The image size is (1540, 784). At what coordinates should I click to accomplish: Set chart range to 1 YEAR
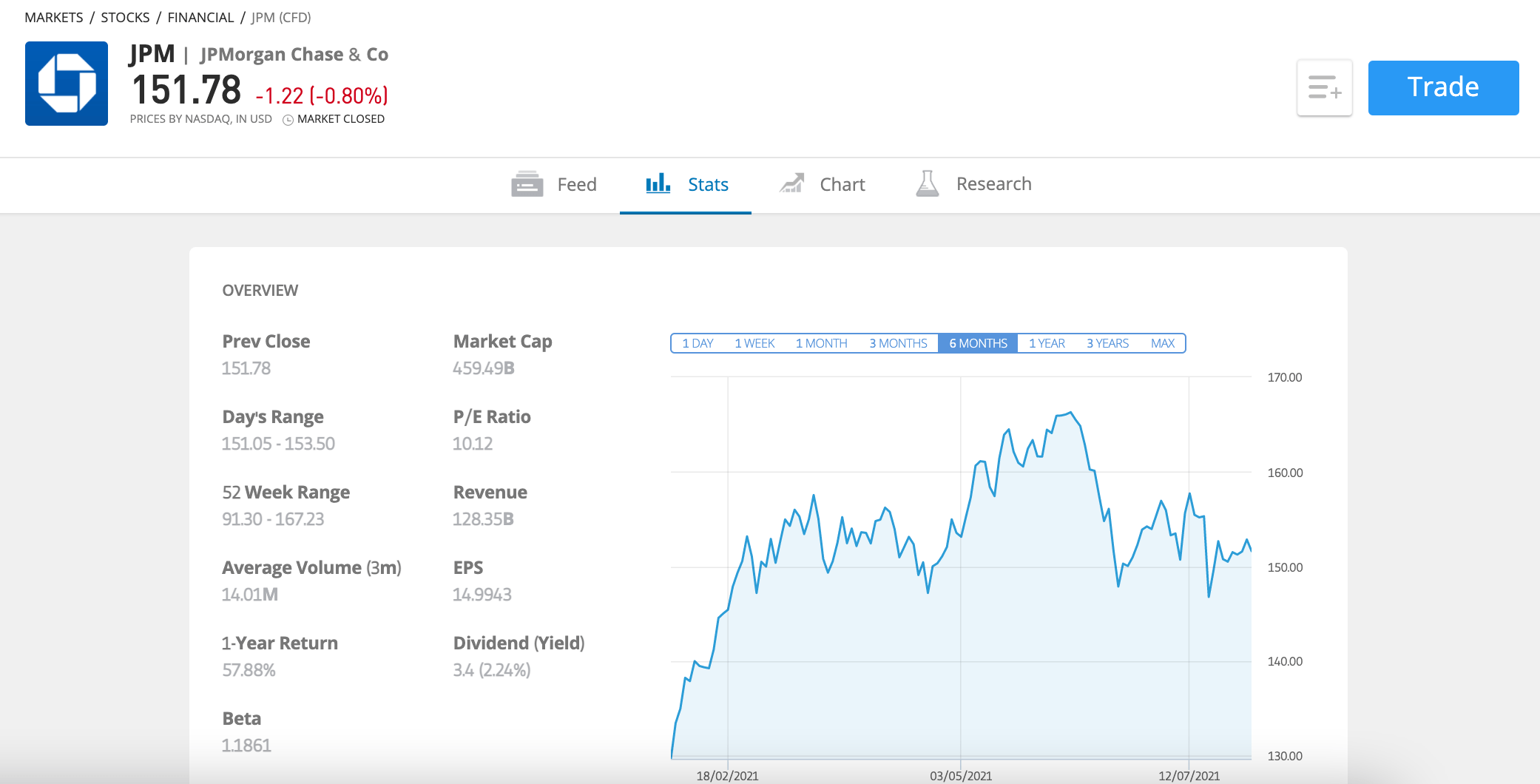(x=1047, y=343)
